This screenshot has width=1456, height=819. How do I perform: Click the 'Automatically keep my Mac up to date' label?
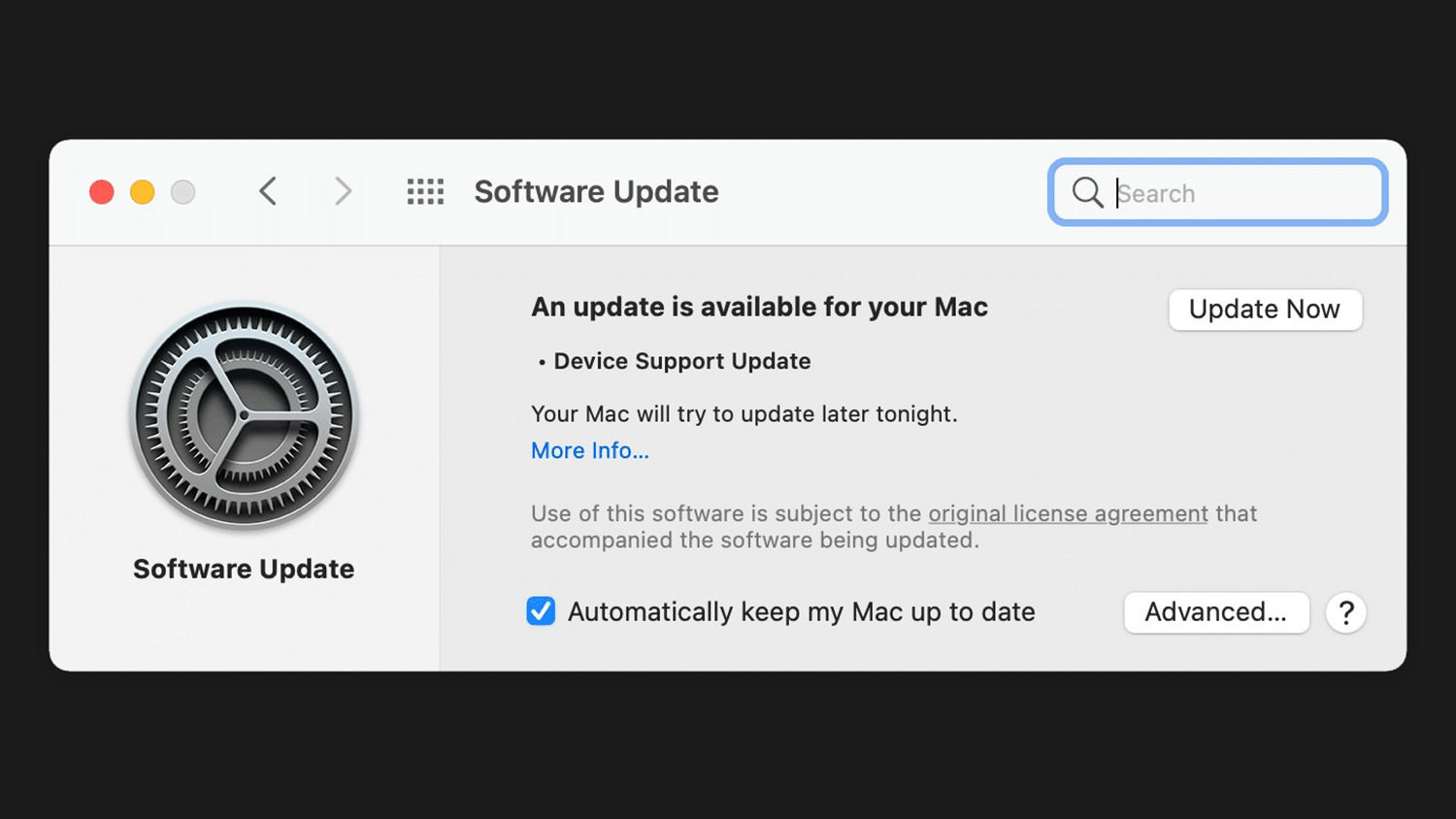[802, 612]
